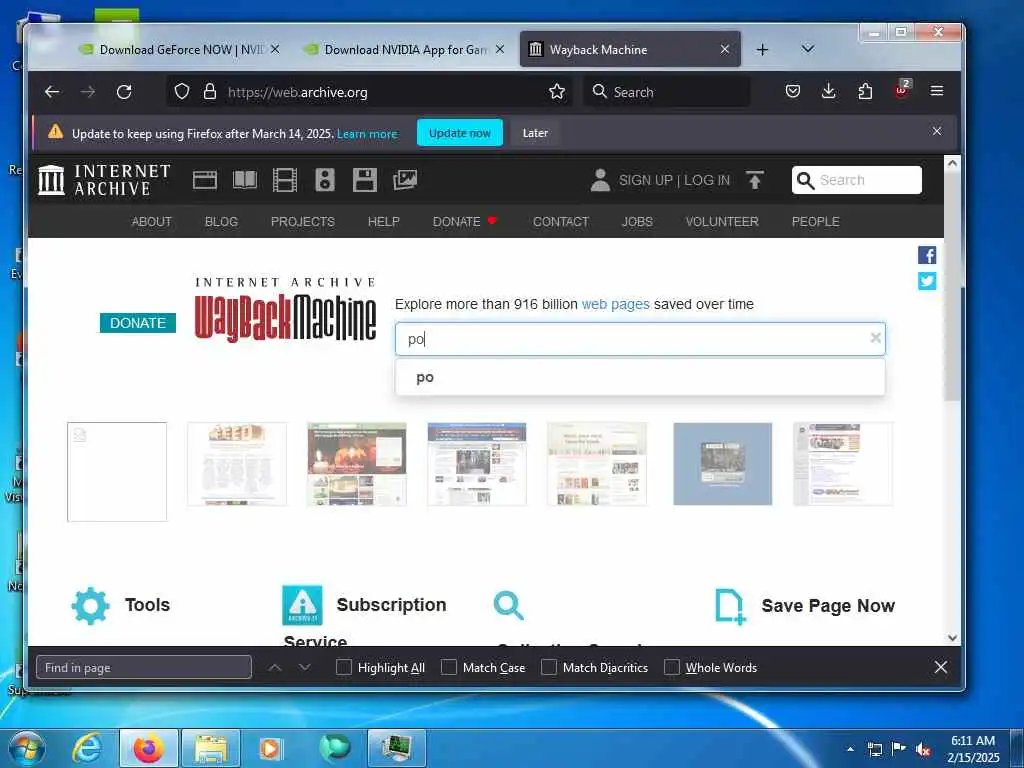Image resolution: width=1024 pixels, height=768 pixels.
Task: Click the Archive-It Subscription Service icon
Action: tap(302, 605)
